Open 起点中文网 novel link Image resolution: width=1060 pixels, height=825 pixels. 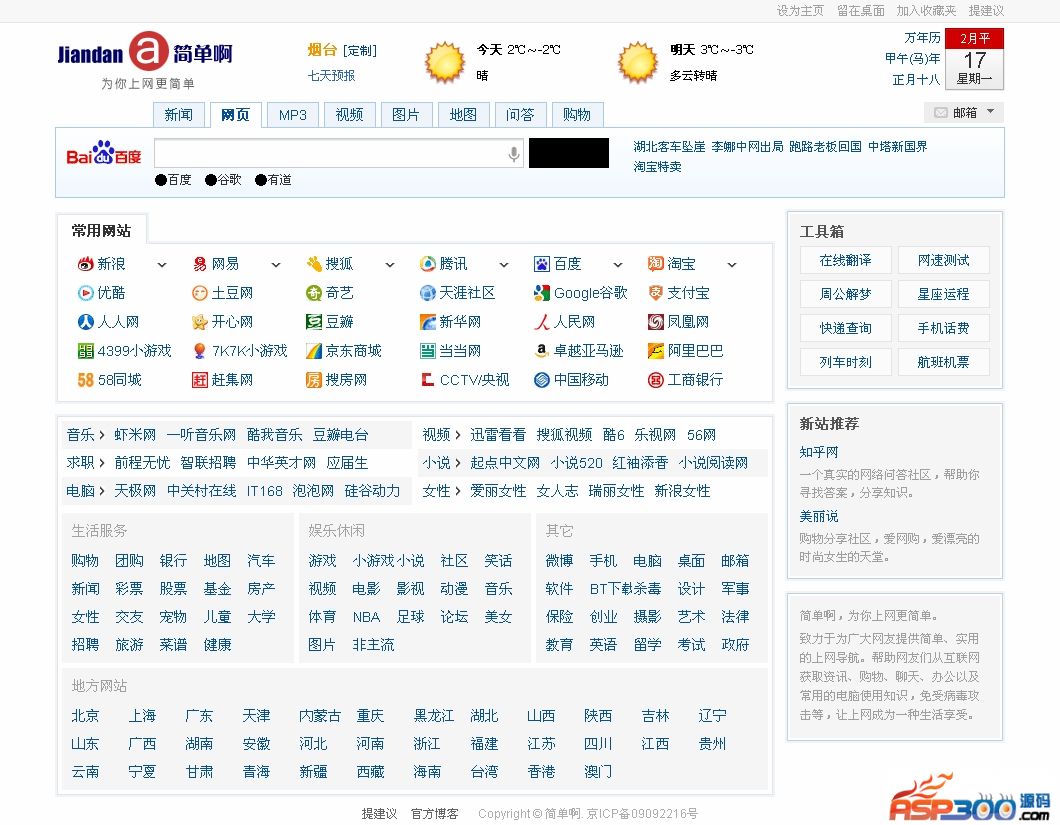point(505,463)
